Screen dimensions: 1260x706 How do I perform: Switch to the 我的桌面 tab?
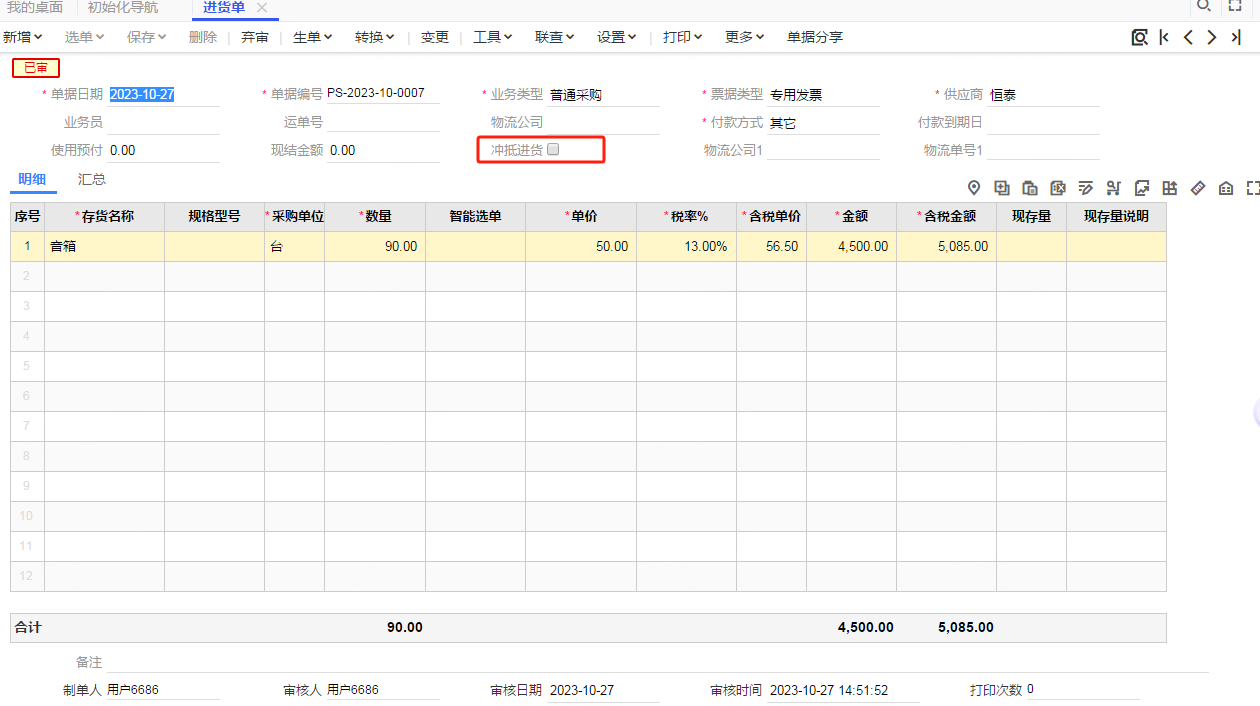(x=35, y=7)
